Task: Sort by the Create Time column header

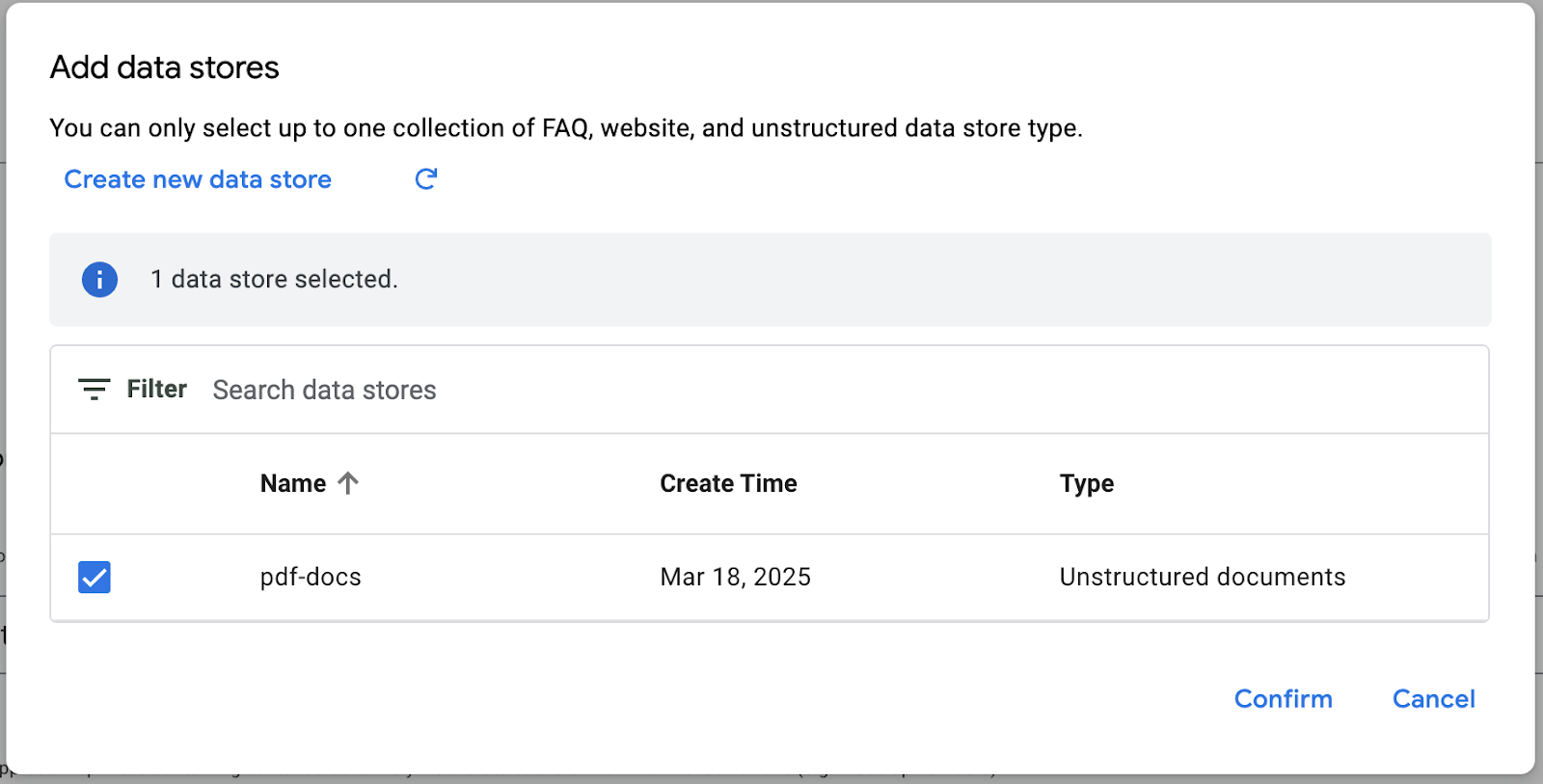Action: click(728, 483)
